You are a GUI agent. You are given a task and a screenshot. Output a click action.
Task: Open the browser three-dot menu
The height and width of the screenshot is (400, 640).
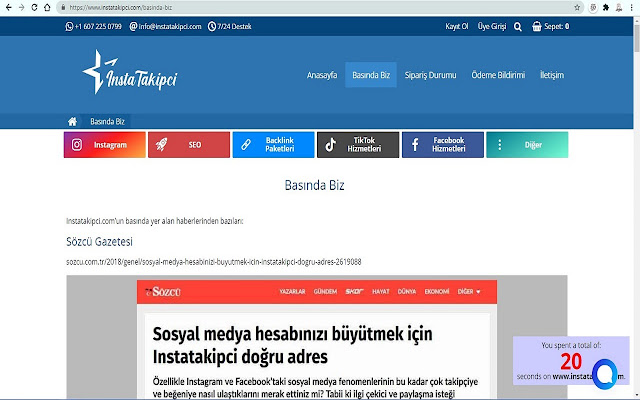[631, 7]
